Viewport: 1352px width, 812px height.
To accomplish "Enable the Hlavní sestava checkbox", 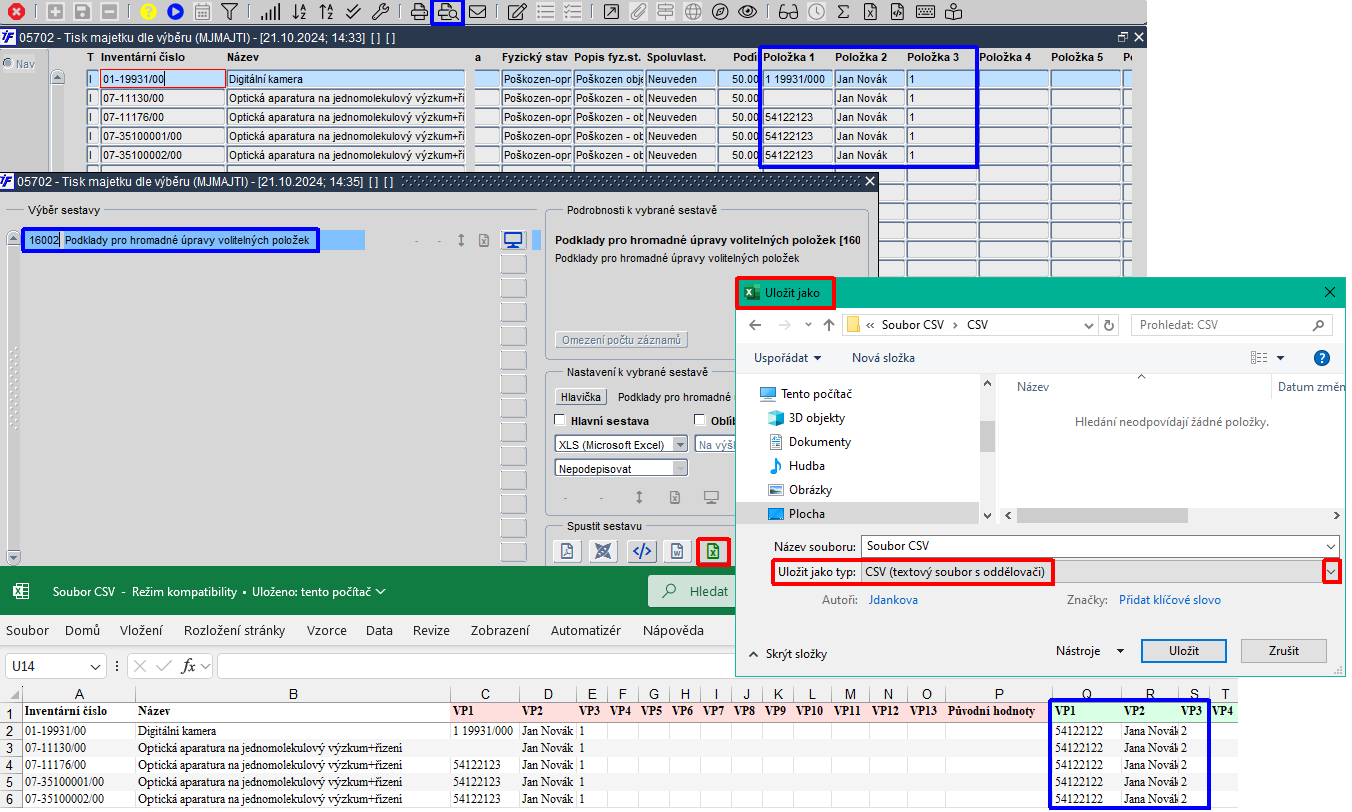I will pos(561,421).
